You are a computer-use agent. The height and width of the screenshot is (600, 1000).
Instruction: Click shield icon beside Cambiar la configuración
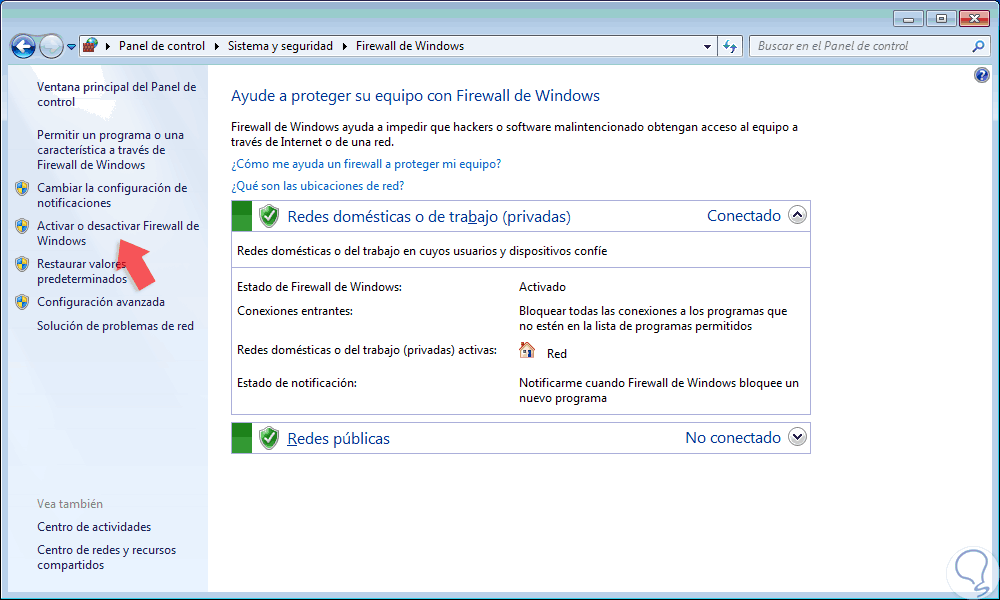coord(22,188)
